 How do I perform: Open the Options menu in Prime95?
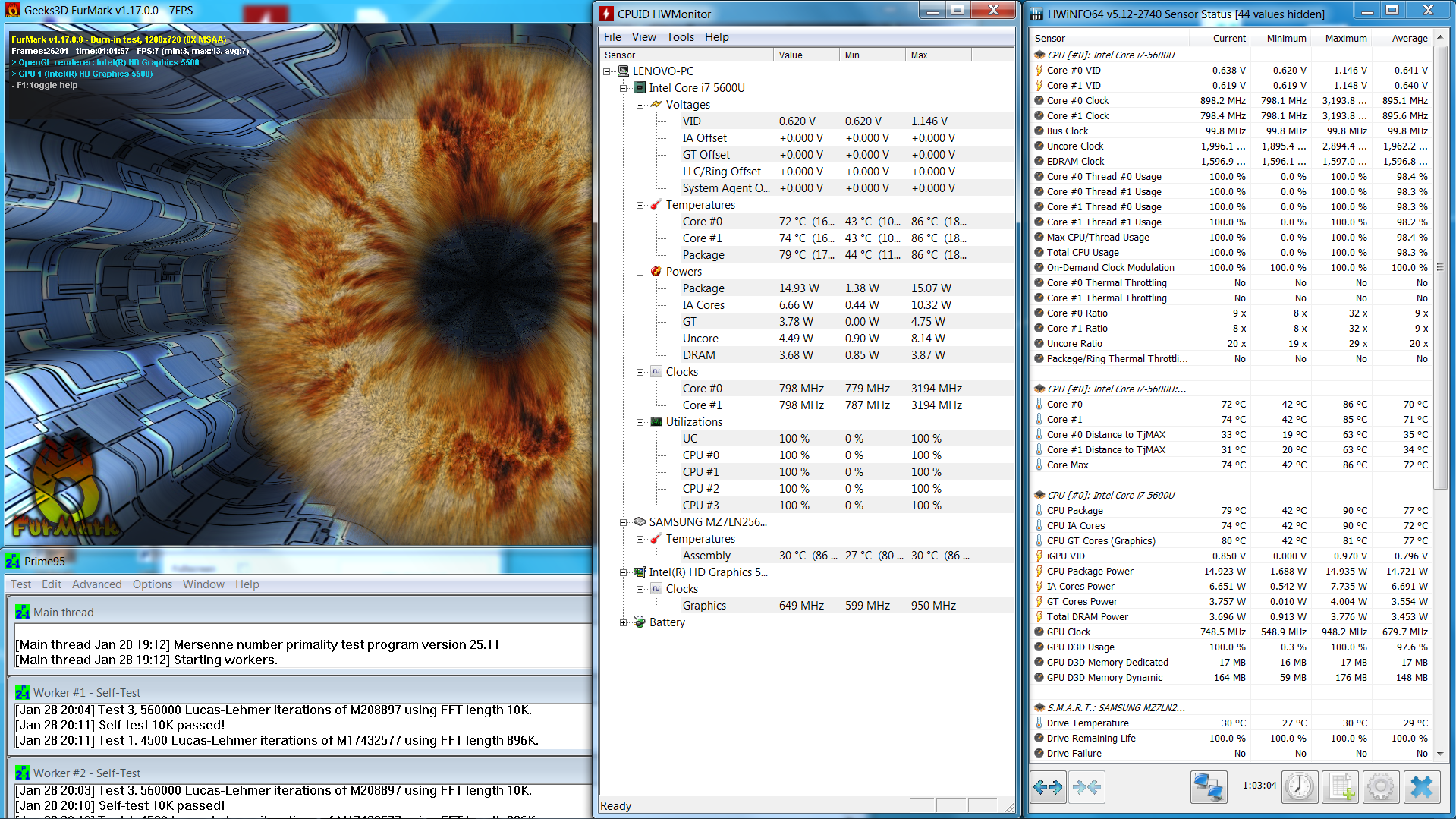[153, 584]
